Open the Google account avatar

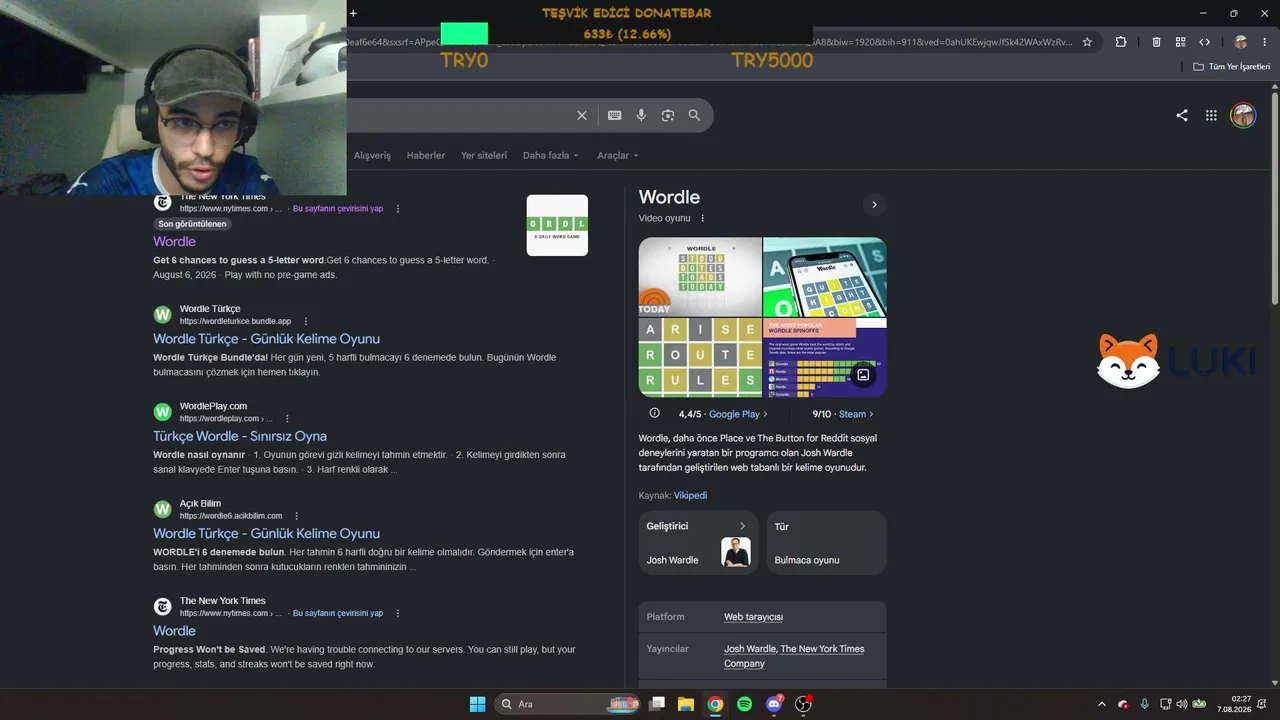[1243, 115]
